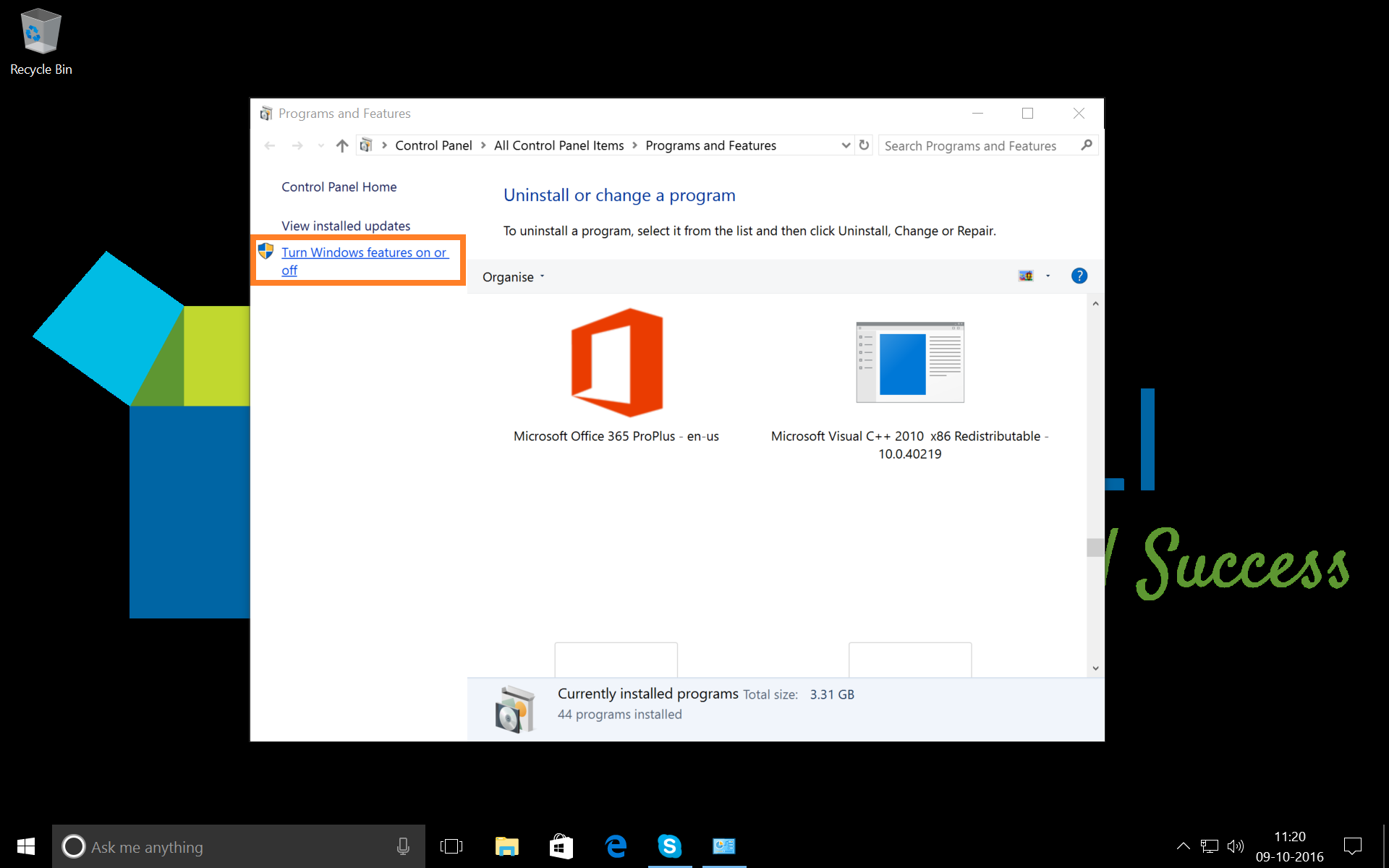Open View installed updates
This screenshot has height=868, width=1389.
(x=346, y=226)
